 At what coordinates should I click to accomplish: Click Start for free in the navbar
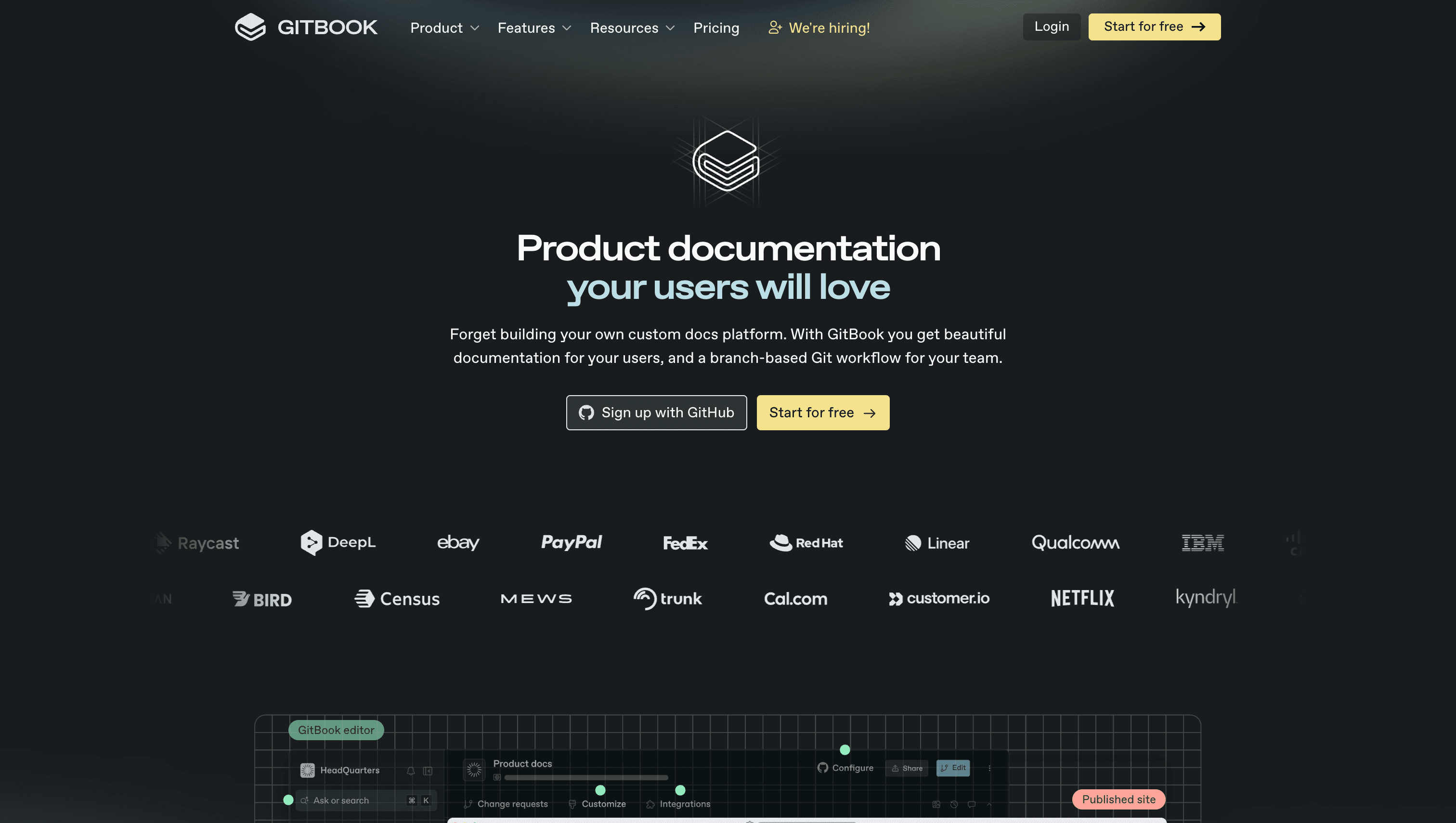pyautogui.click(x=1154, y=26)
